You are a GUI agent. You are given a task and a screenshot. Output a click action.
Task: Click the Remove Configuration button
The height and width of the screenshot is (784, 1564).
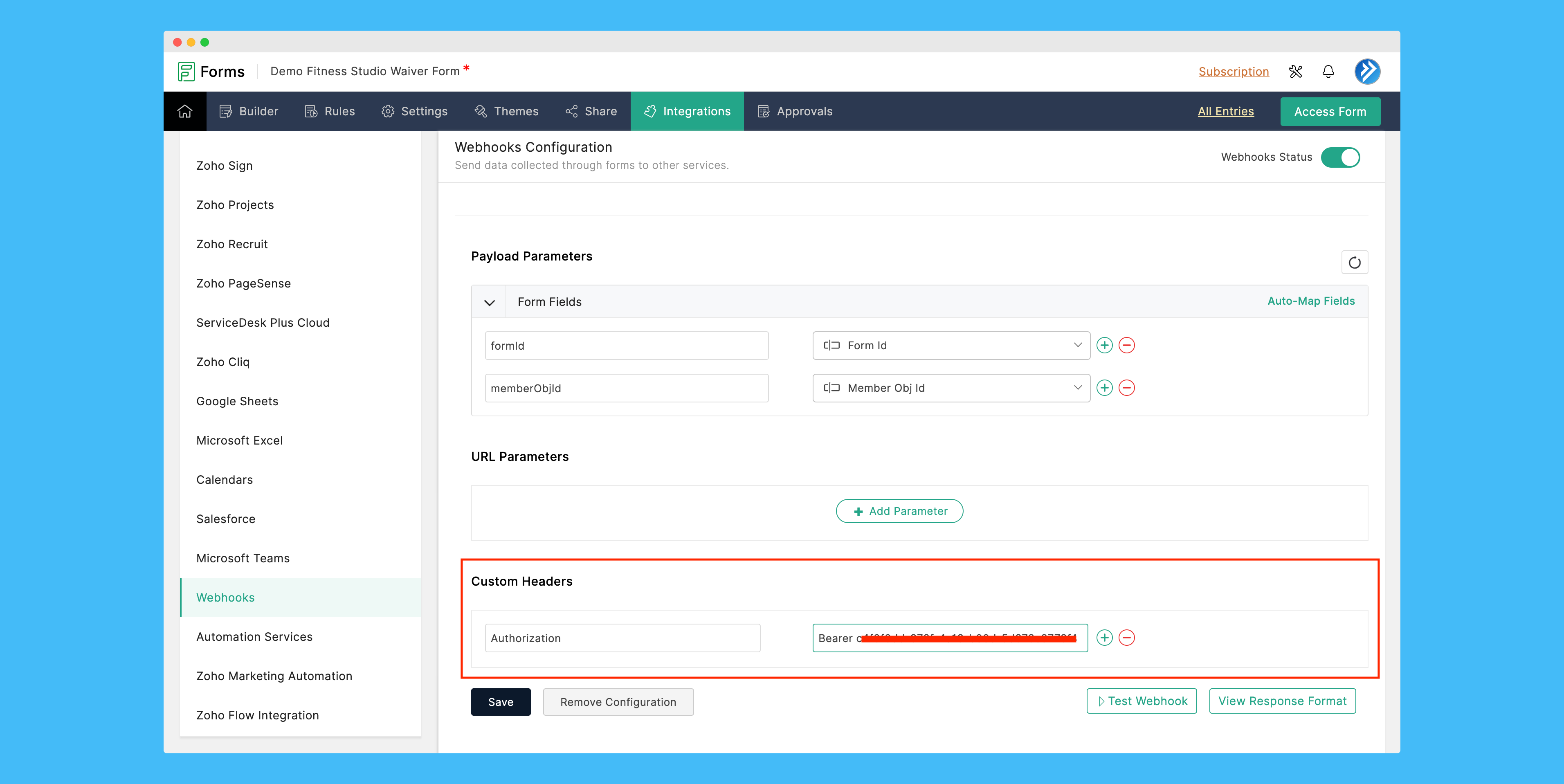click(x=617, y=701)
